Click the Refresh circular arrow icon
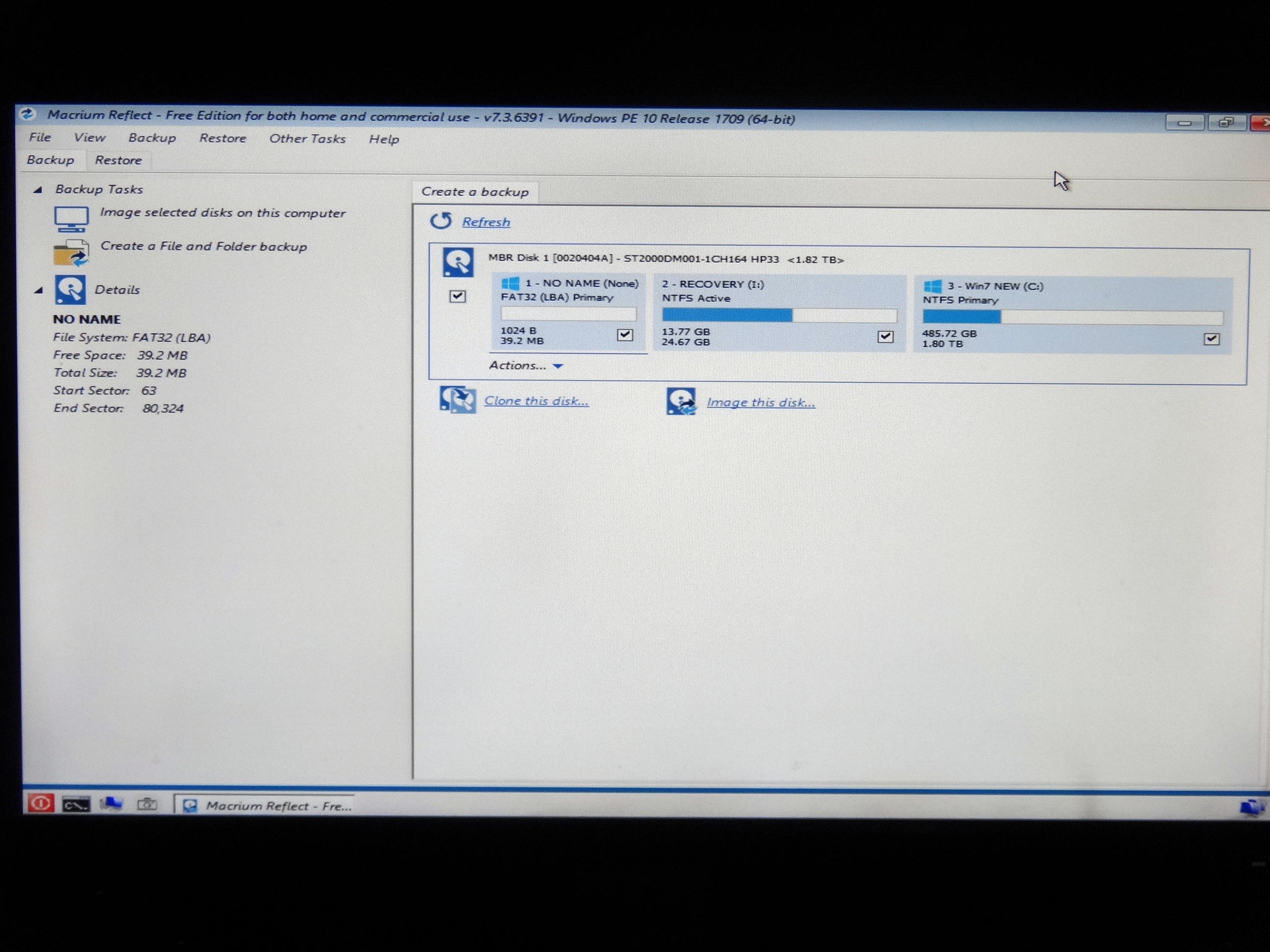Image resolution: width=1270 pixels, height=952 pixels. coord(441,220)
